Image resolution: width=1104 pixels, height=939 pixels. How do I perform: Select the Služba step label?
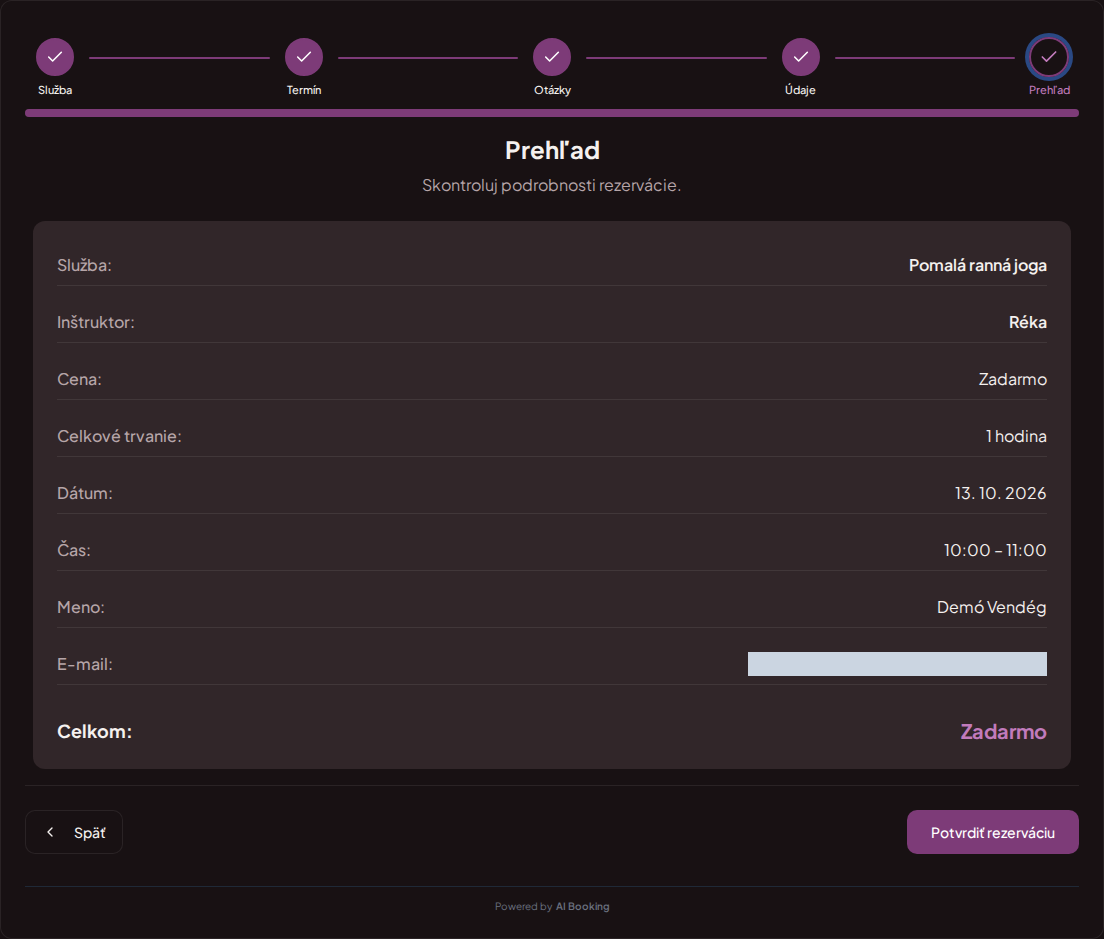55,90
